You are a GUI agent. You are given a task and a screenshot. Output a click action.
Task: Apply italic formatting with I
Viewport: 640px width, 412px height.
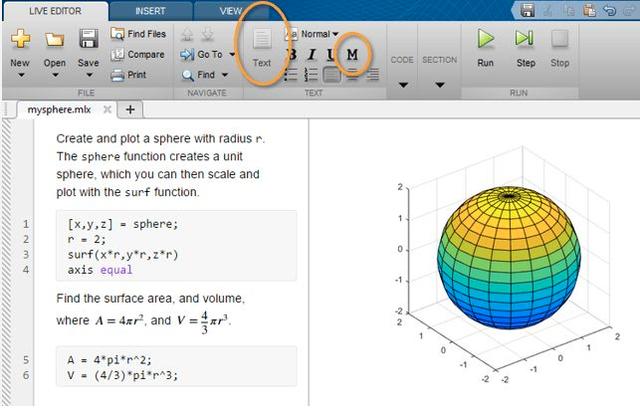312,54
